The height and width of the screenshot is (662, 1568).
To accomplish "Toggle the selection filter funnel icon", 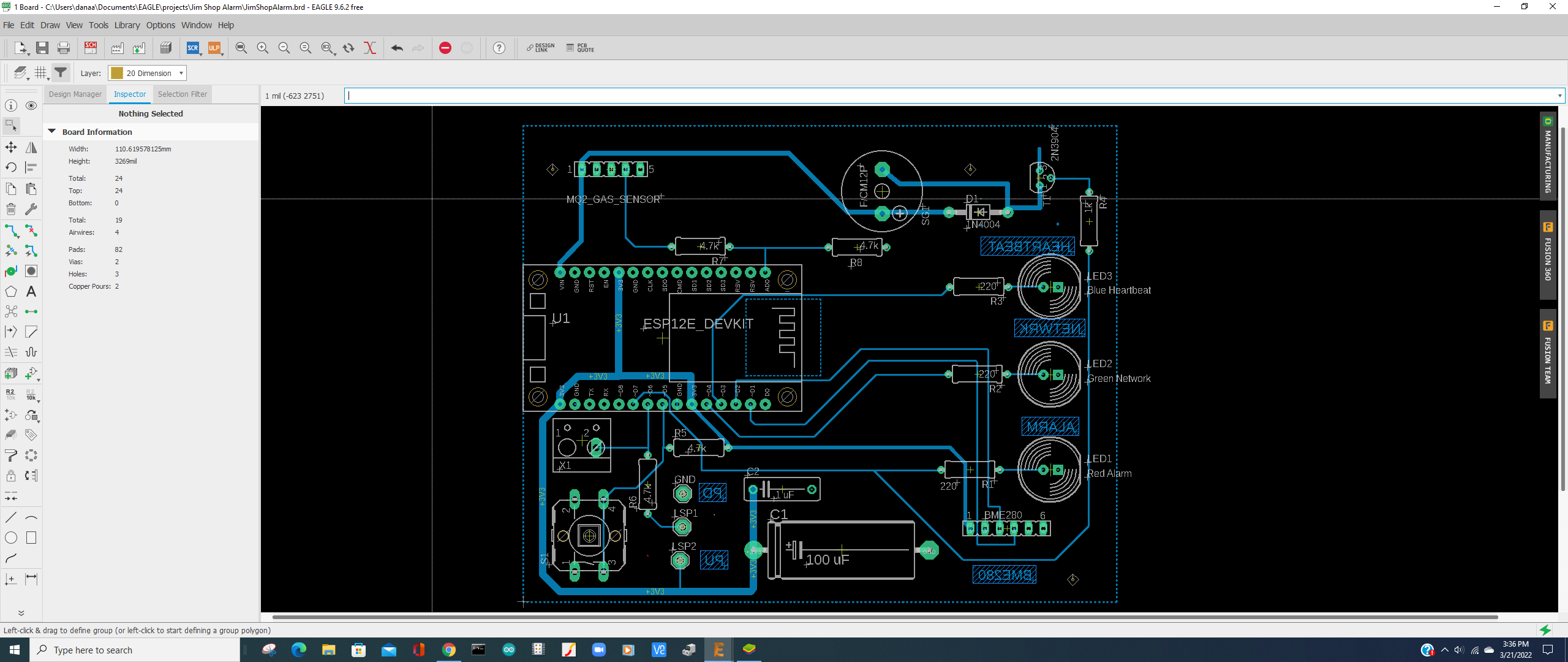I will click(60, 72).
